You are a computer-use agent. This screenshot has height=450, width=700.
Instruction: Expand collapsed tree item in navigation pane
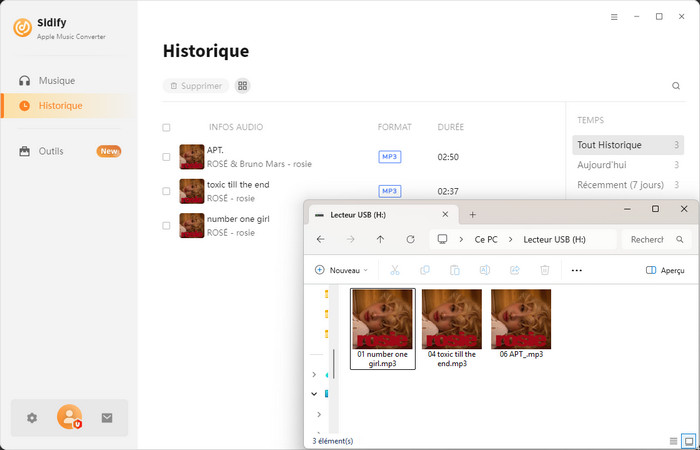[x=314, y=374]
